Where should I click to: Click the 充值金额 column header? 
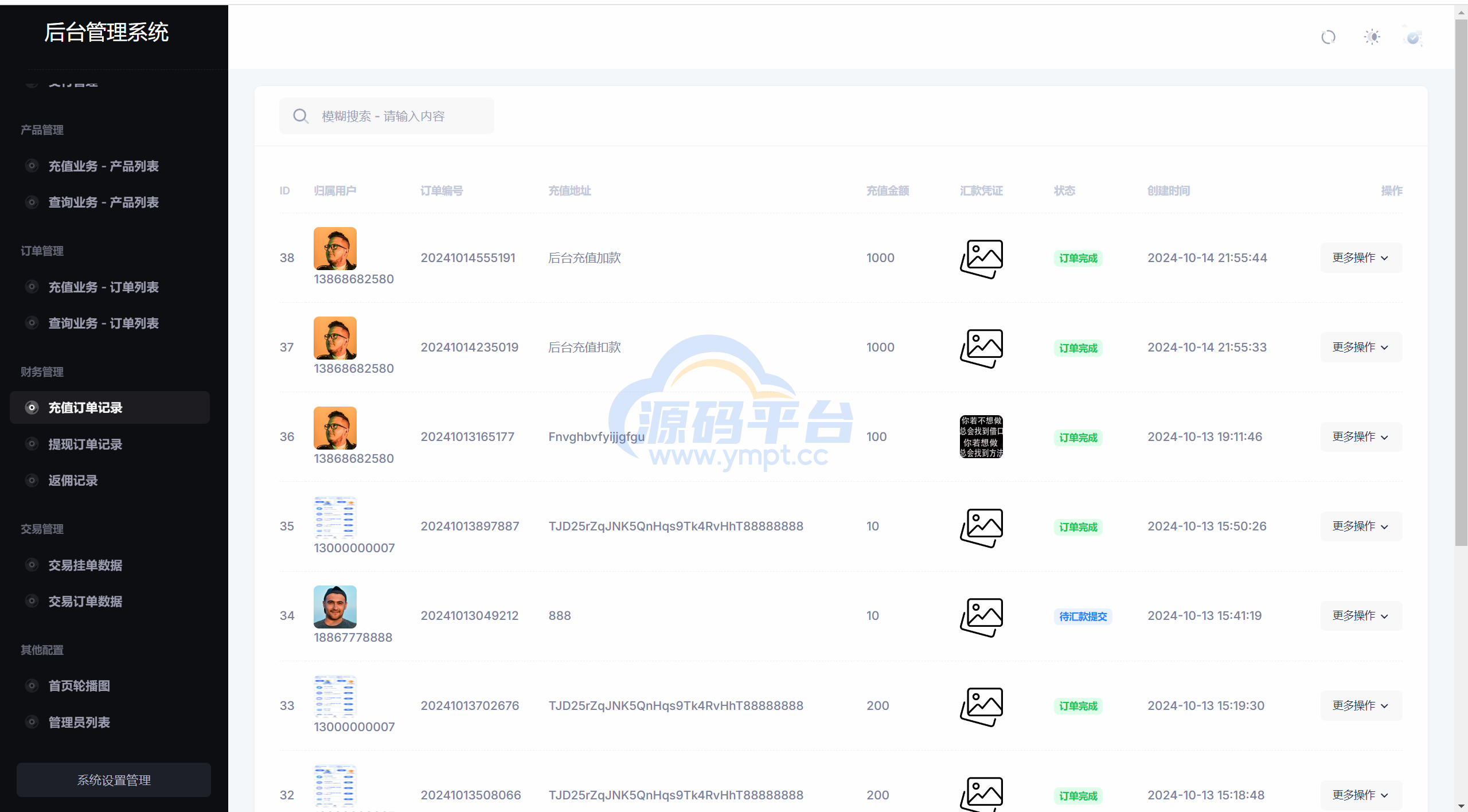(887, 191)
